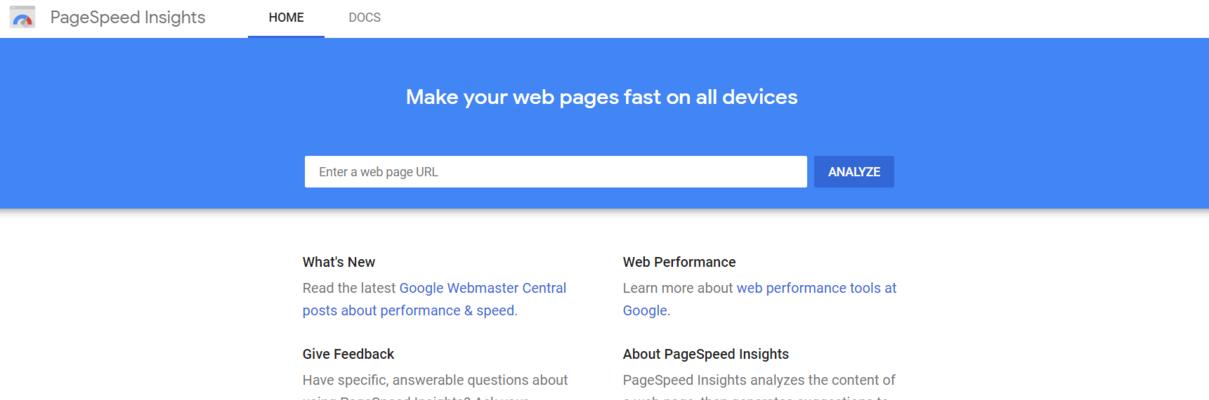The height and width of the screenshot is (400, 1209).
Task: Click the 'Read the latest' intro text
Action: (x=349, y=288)
